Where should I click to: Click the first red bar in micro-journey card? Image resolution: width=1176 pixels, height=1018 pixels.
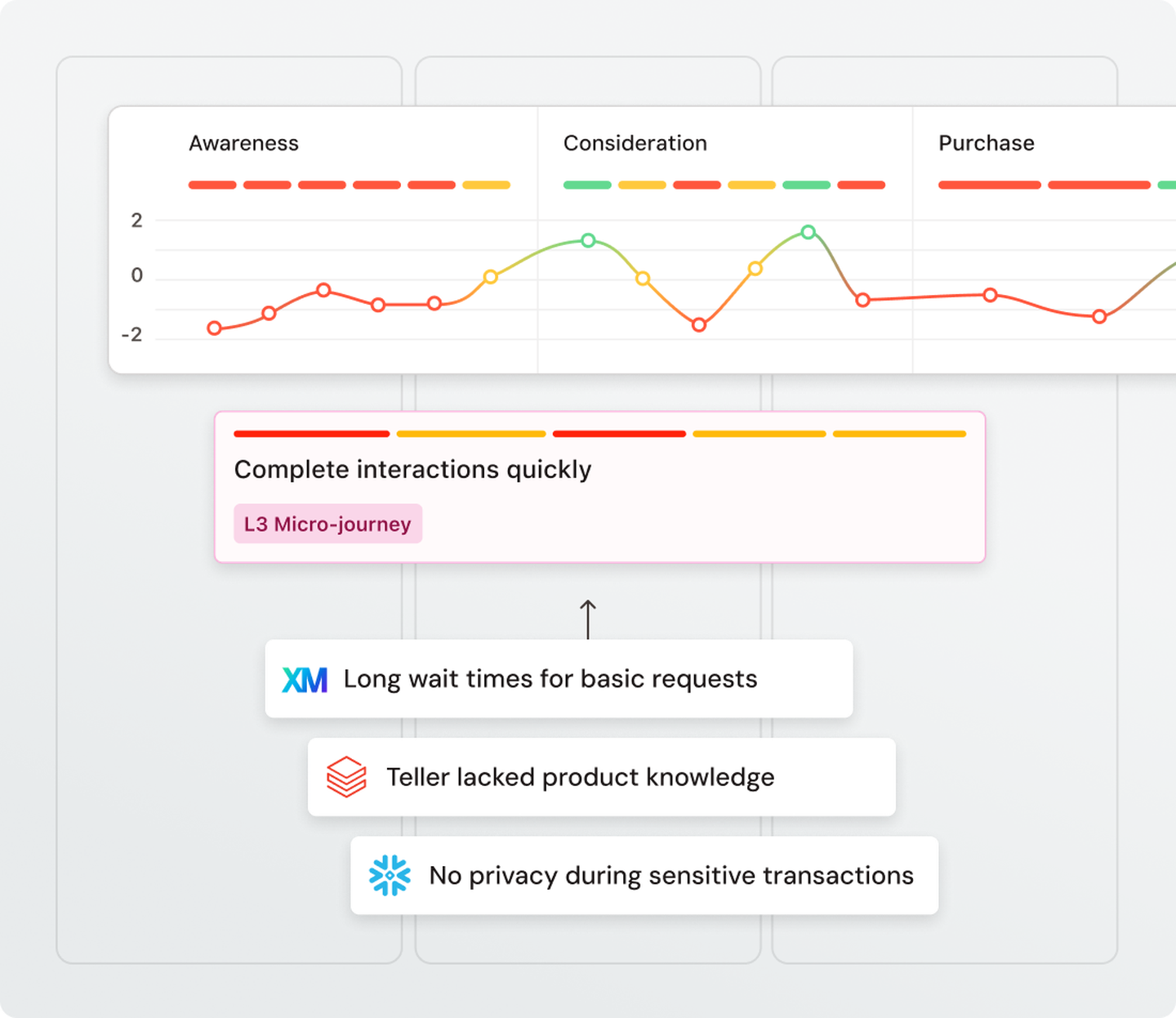coord(311,434)
